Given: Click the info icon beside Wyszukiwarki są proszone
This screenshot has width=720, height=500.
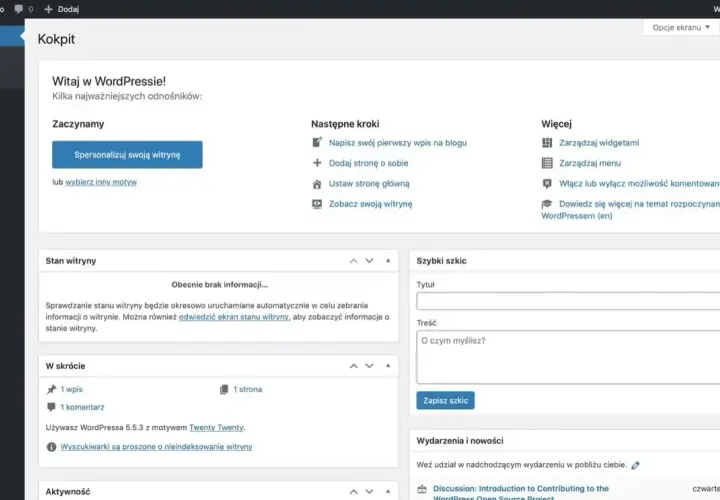Looking at the screenshot, I should tap(51, 447).
